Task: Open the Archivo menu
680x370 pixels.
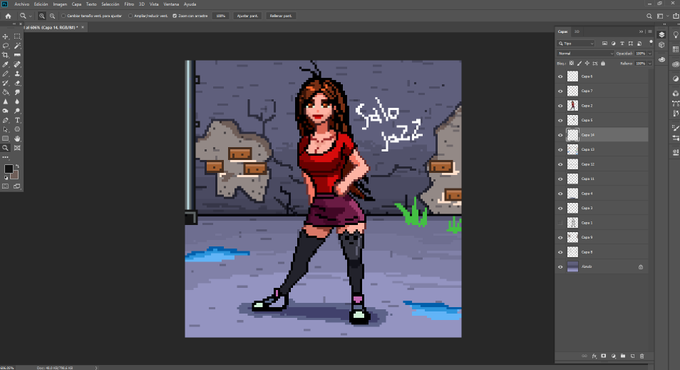Action: 22,4
